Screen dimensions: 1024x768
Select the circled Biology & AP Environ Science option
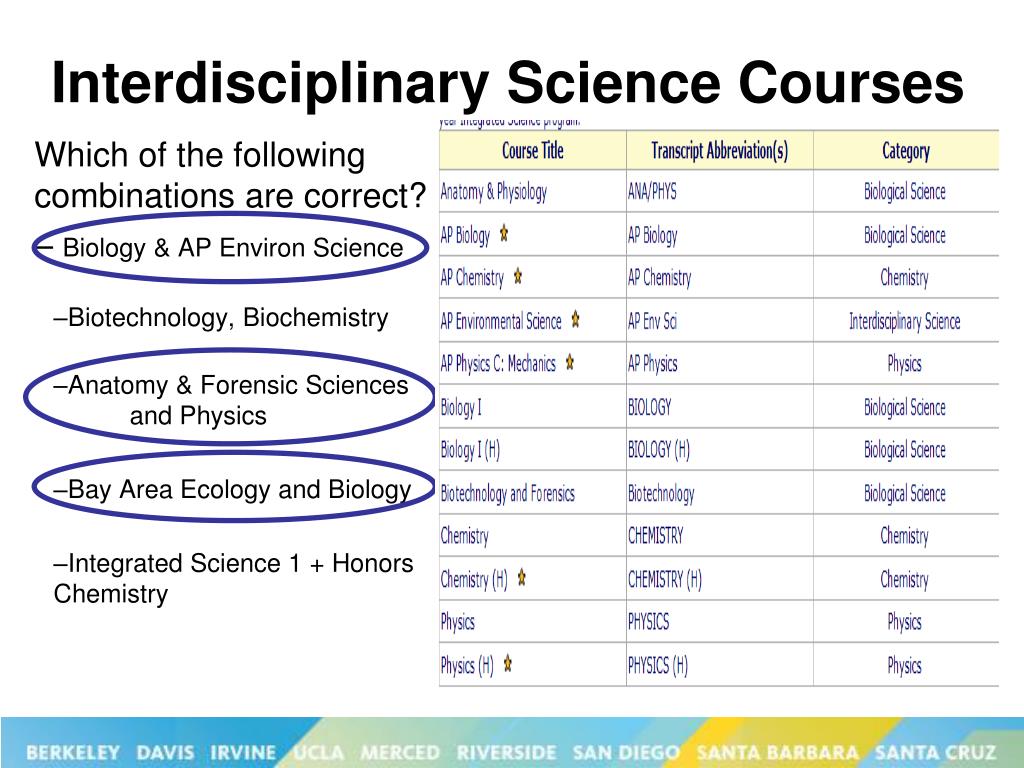pyautogui.click(x=230, y=248)
